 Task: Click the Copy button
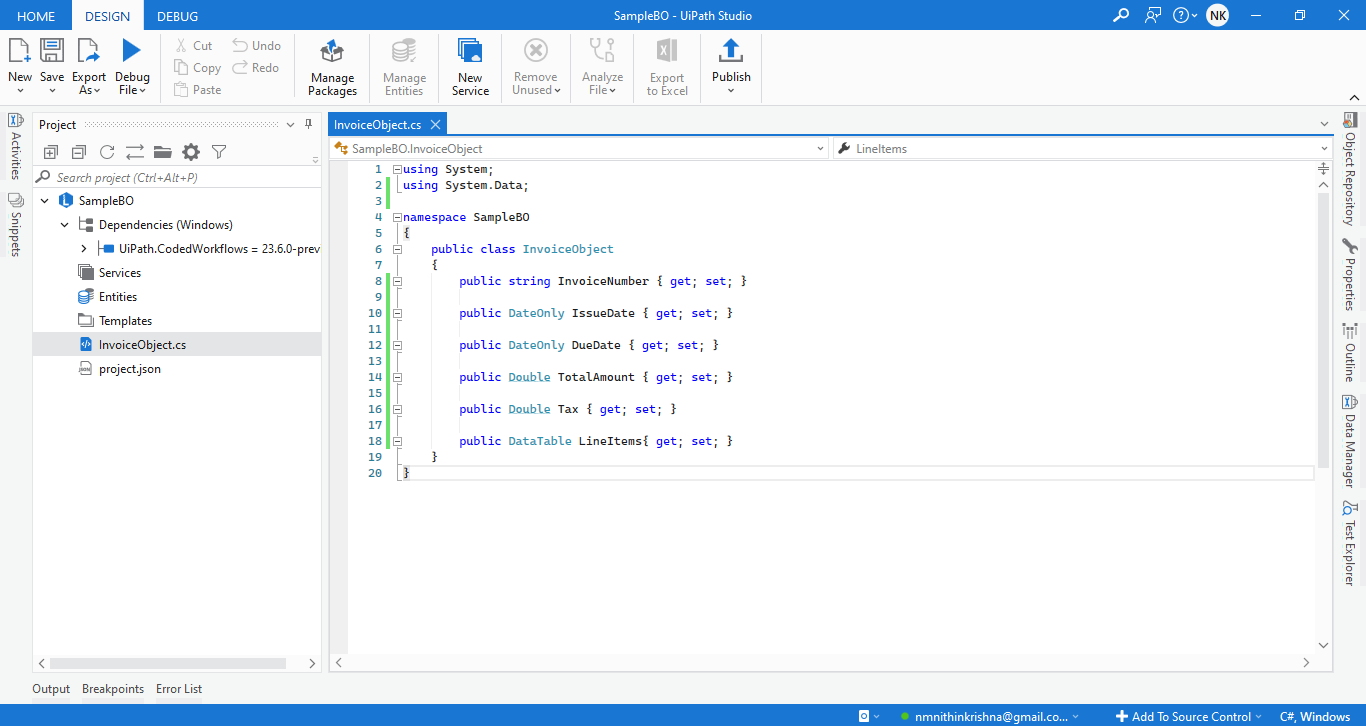tap(197, 68)
